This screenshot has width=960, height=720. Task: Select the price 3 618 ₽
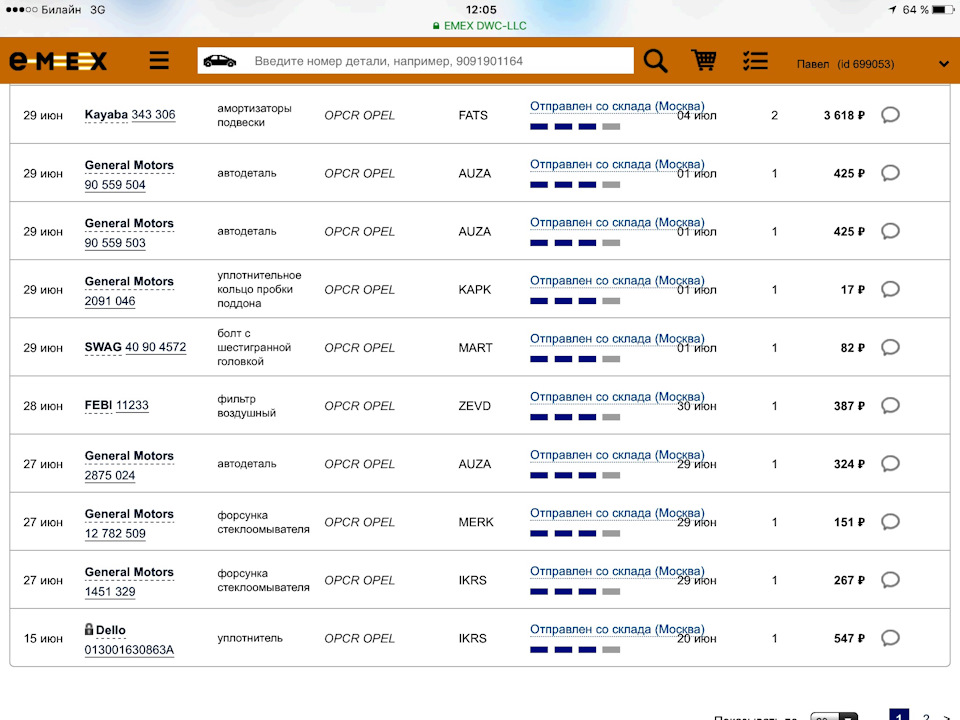click(x=844, y=115)
